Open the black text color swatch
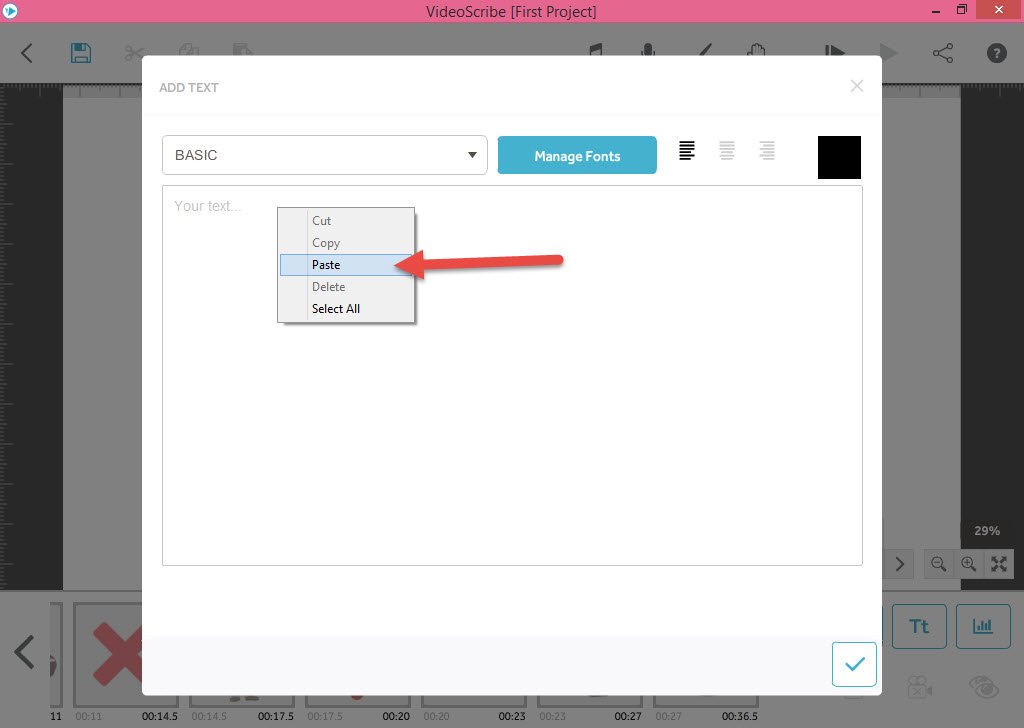The height and width of the screenshot is (728, 1024). pos(839,157)
